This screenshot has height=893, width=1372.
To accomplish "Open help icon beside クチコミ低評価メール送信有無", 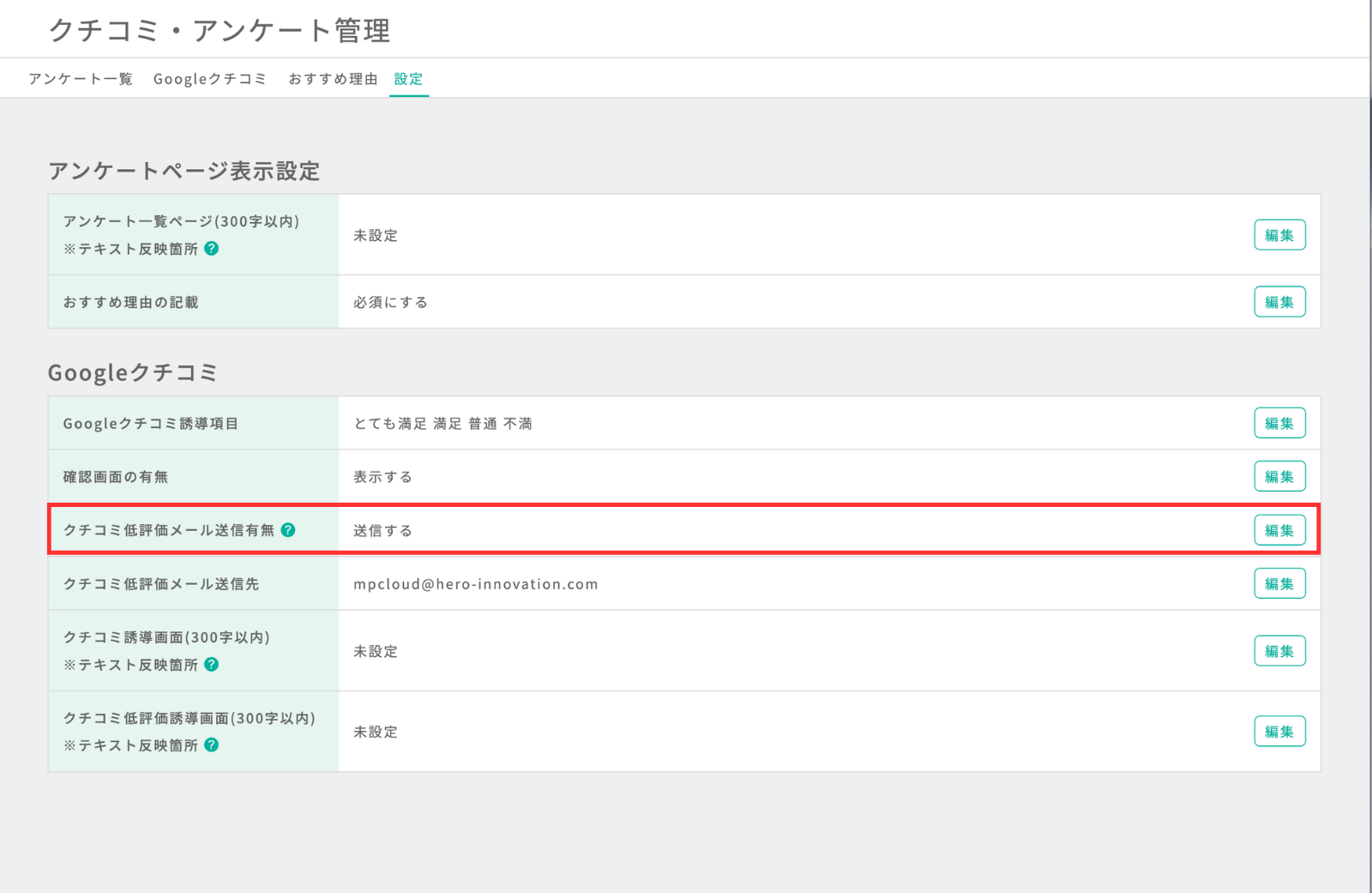I will tap(288, 529).
